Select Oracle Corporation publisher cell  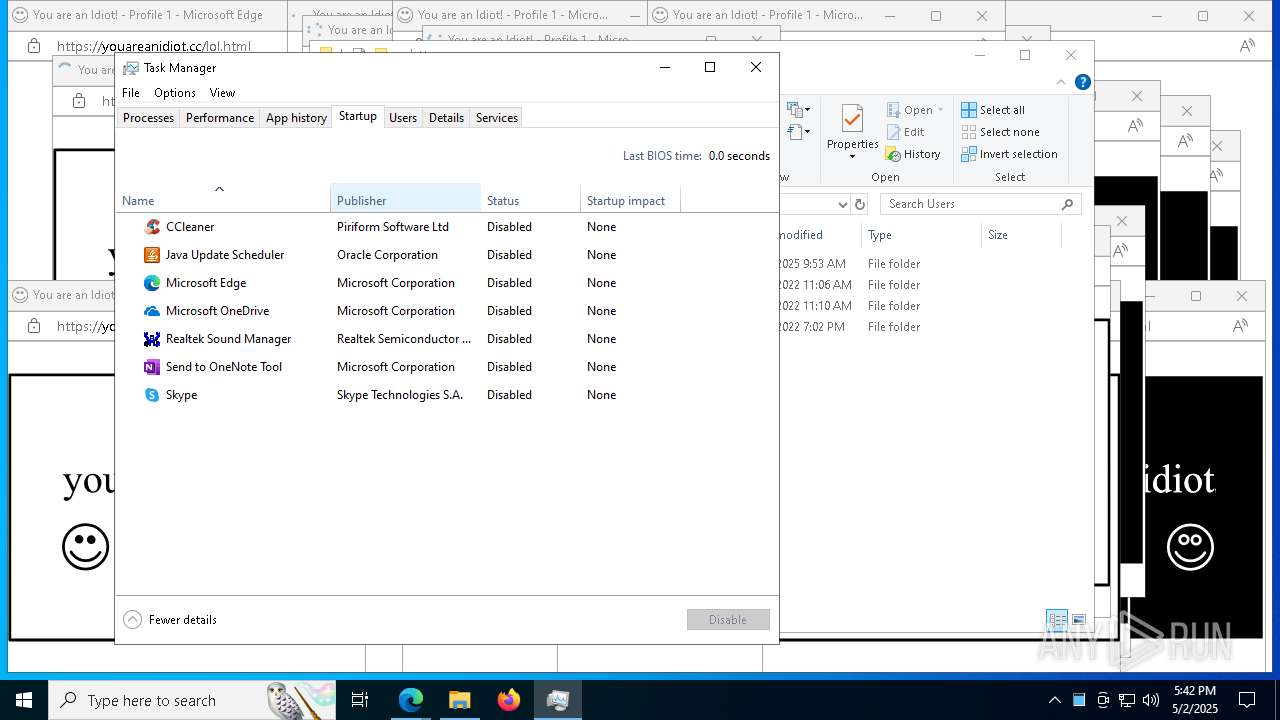tap(387, 255)
